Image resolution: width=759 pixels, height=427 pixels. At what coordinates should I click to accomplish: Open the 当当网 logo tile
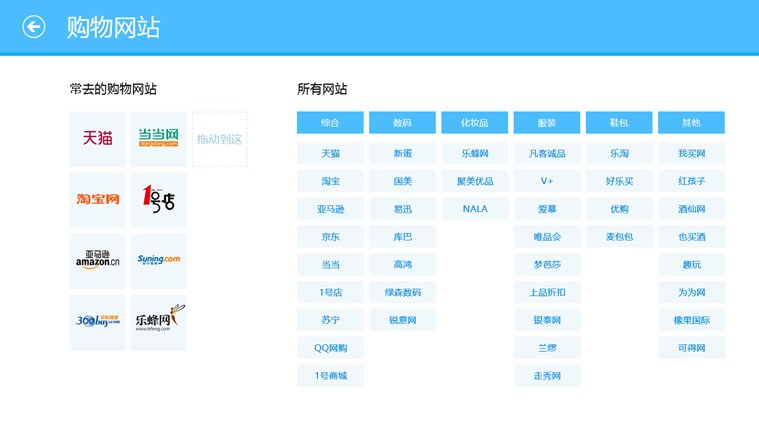(x=158, y=139)
